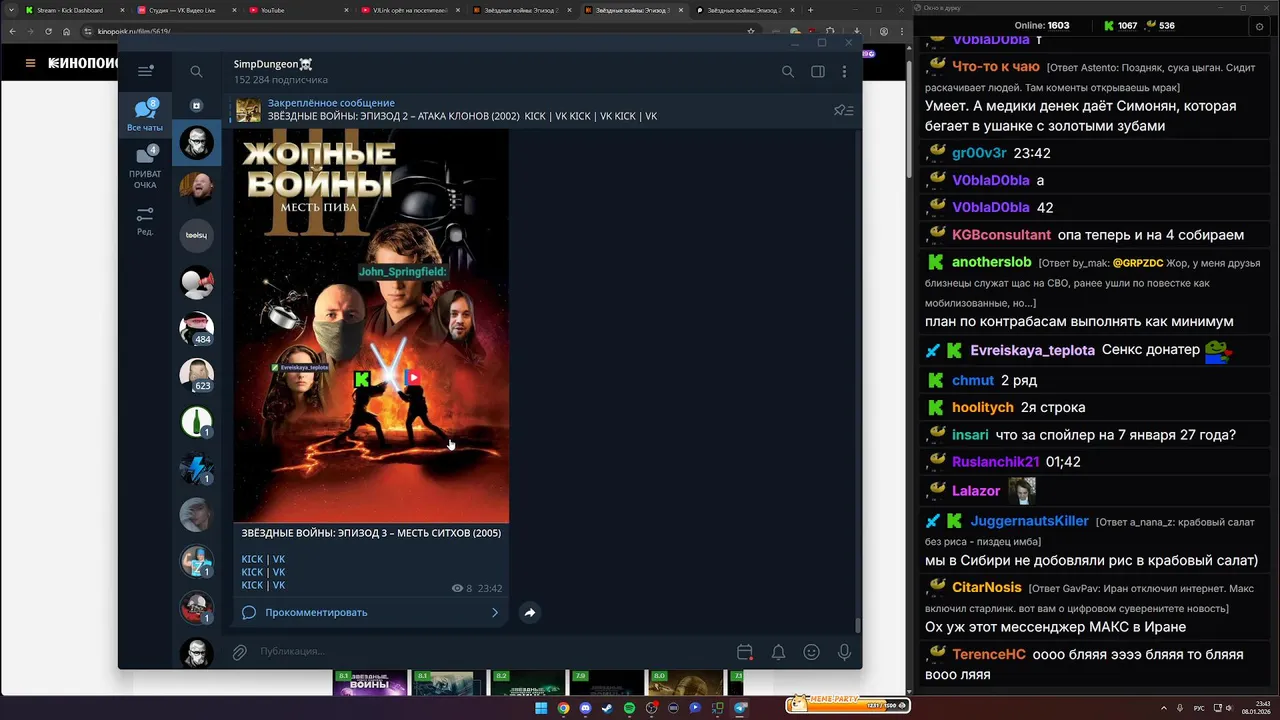Focus the 'Публикация...' message field

[x=490, y=652]
